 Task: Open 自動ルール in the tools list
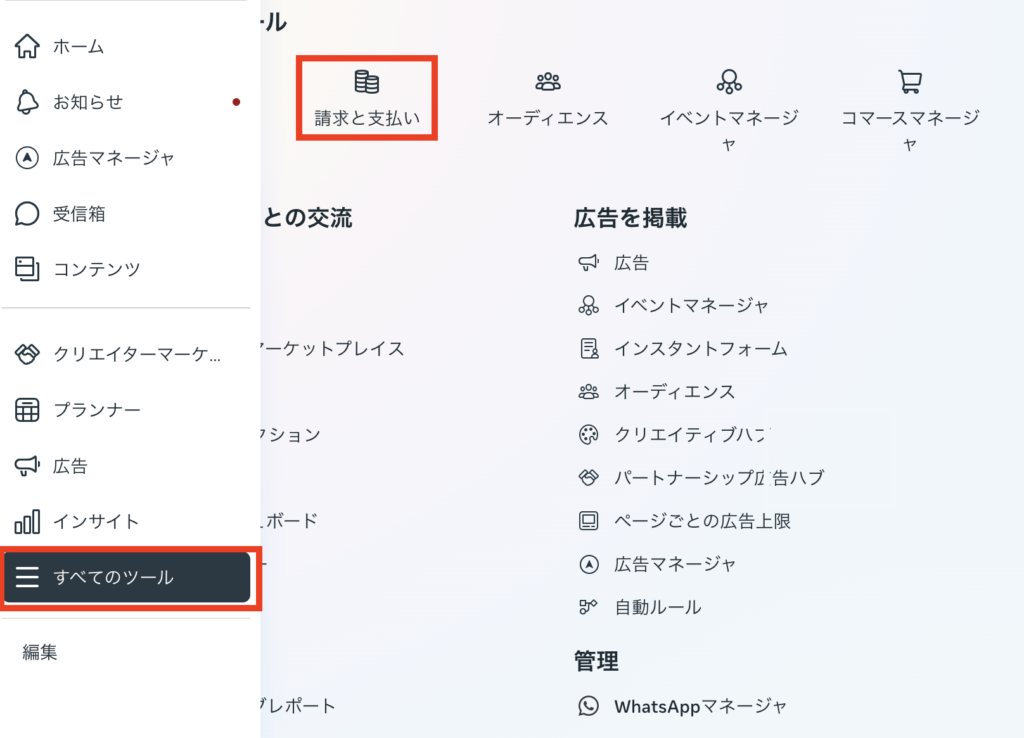coord(657,607)
